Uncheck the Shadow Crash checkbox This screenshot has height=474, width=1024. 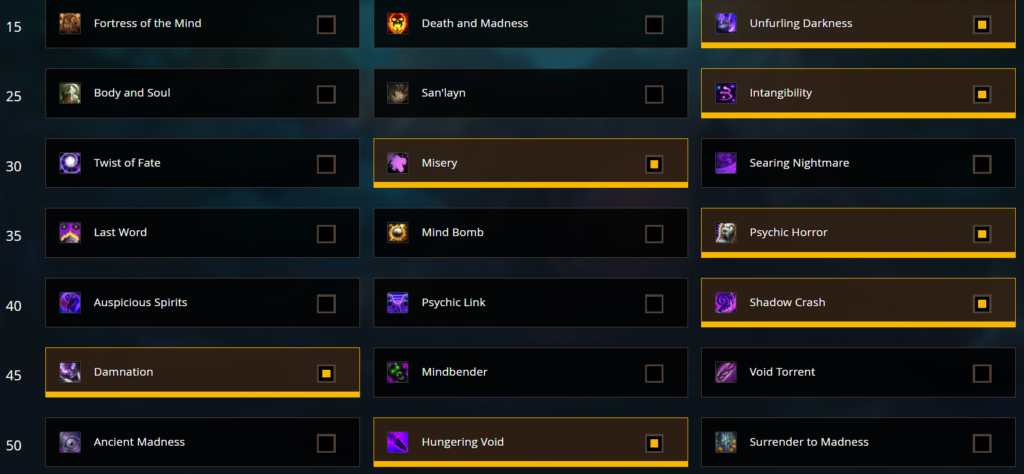pyautogui.click(x=982, y=304)
